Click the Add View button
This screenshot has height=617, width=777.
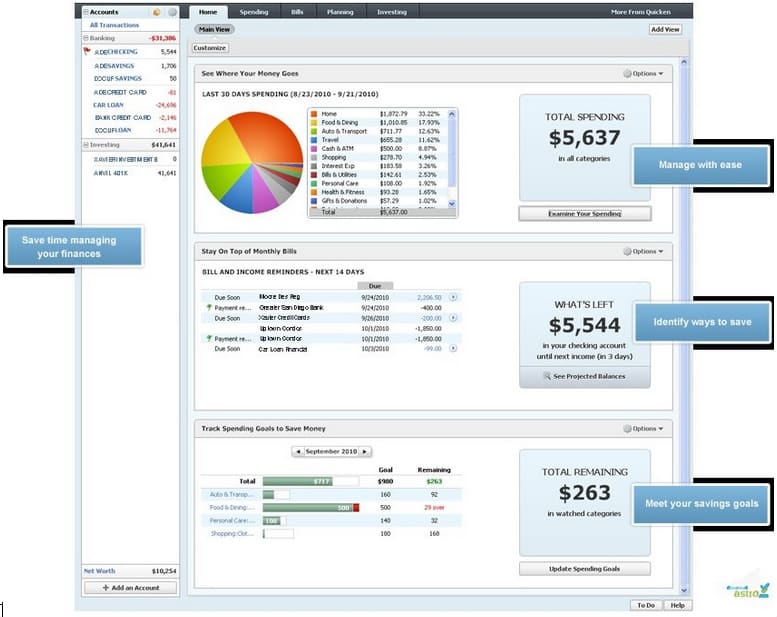665,30
